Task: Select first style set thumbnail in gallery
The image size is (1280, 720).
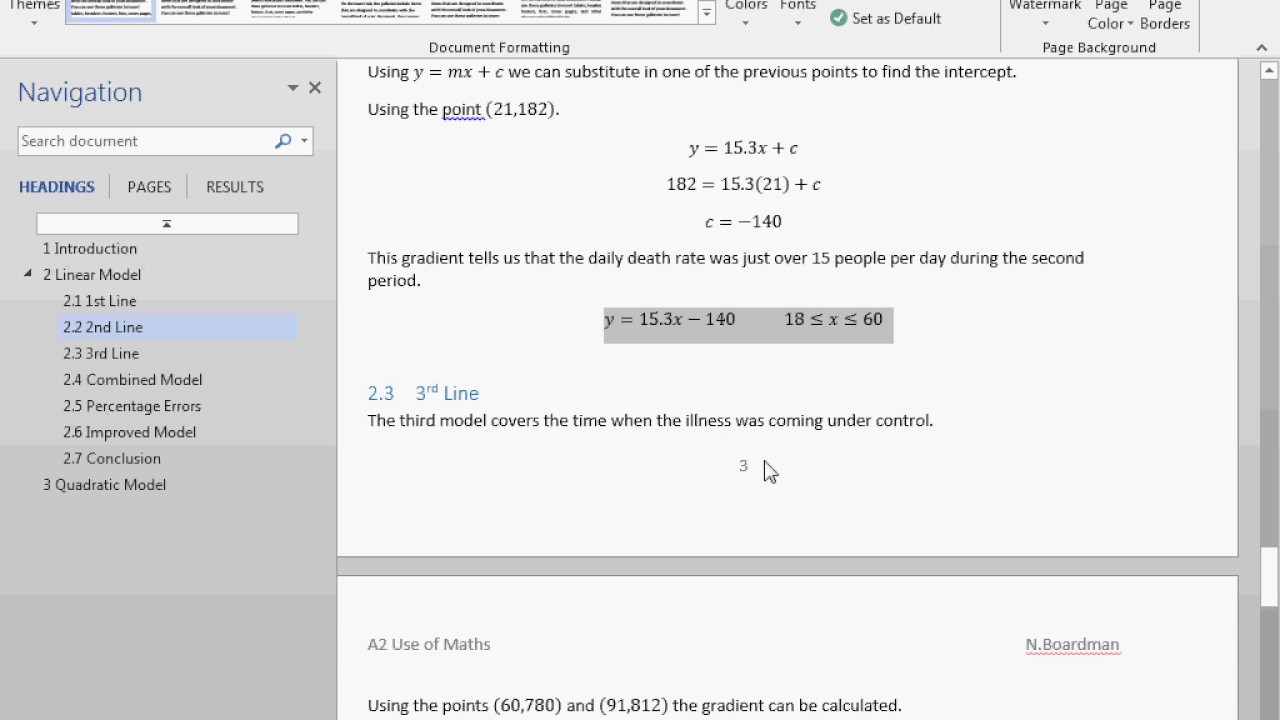Action: 110,10
